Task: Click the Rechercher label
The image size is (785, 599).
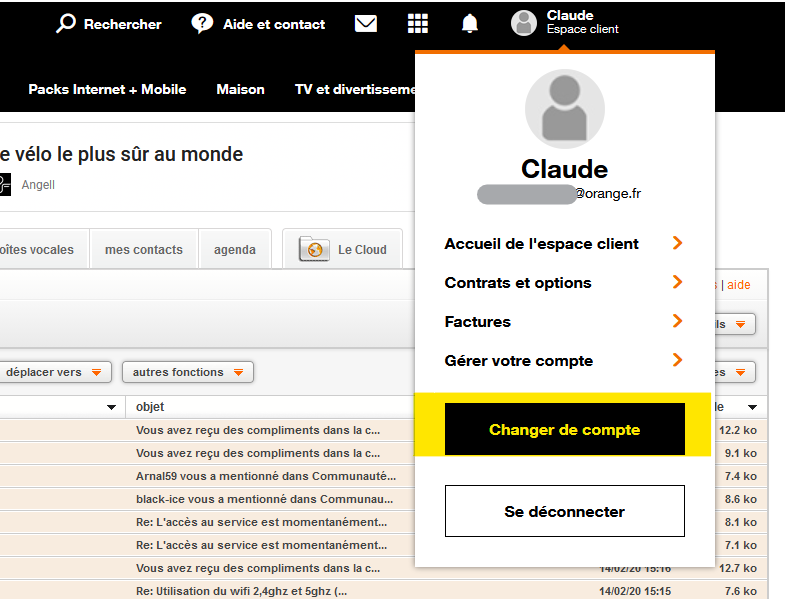Action: 123,24
